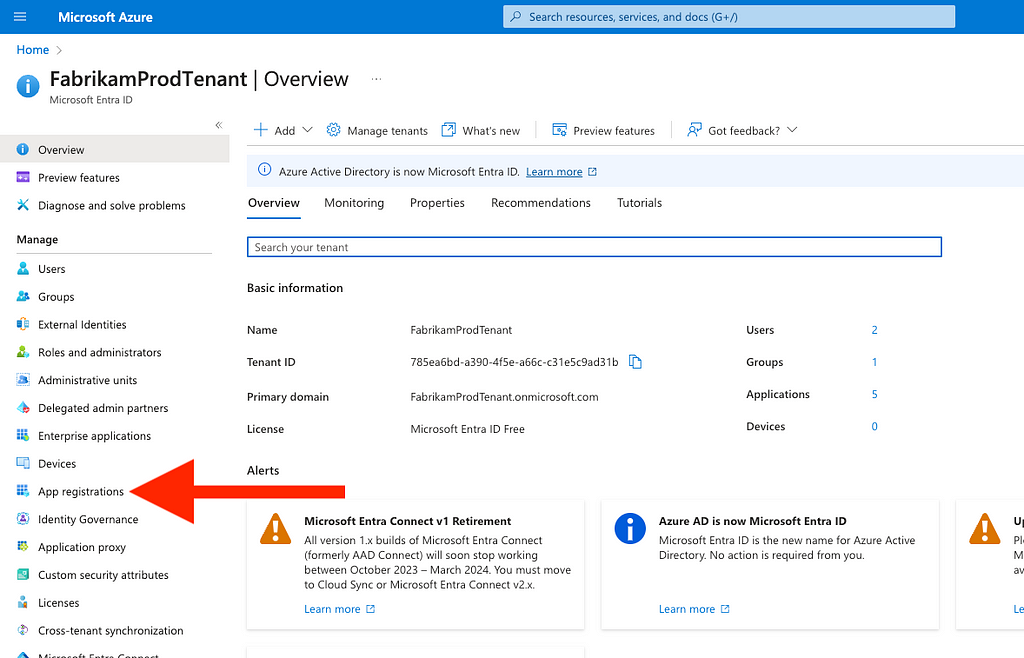This screenshot has width=1024, height=658.
Task: Click the Entra Connect warning triangle icon
Action: [276, 529]
